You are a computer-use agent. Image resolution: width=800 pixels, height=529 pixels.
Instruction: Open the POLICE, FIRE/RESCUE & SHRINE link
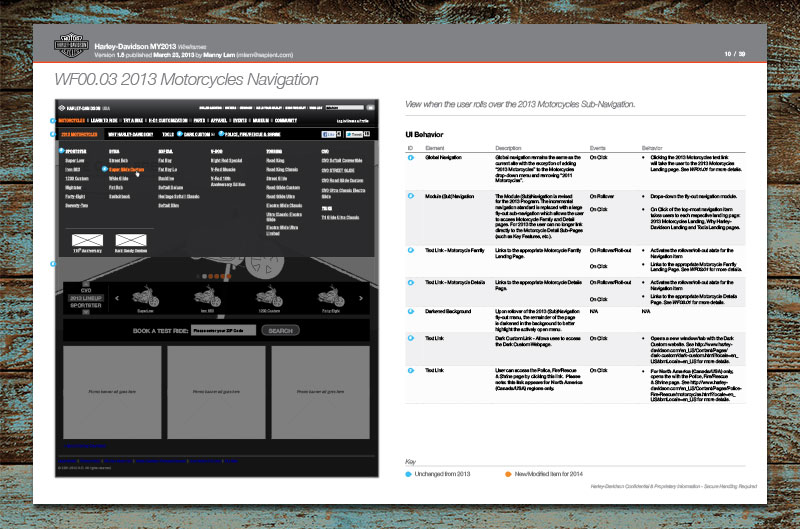click(253, 134)
